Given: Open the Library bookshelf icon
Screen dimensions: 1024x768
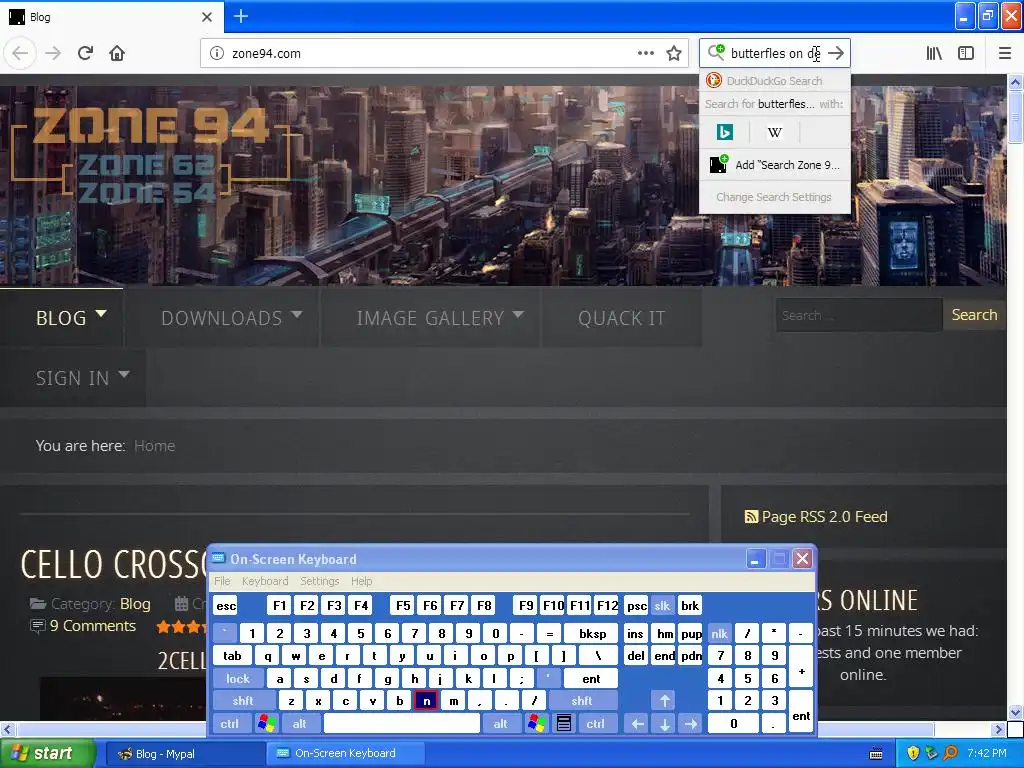Looking at the screenshot, I should tap(934, 53).
